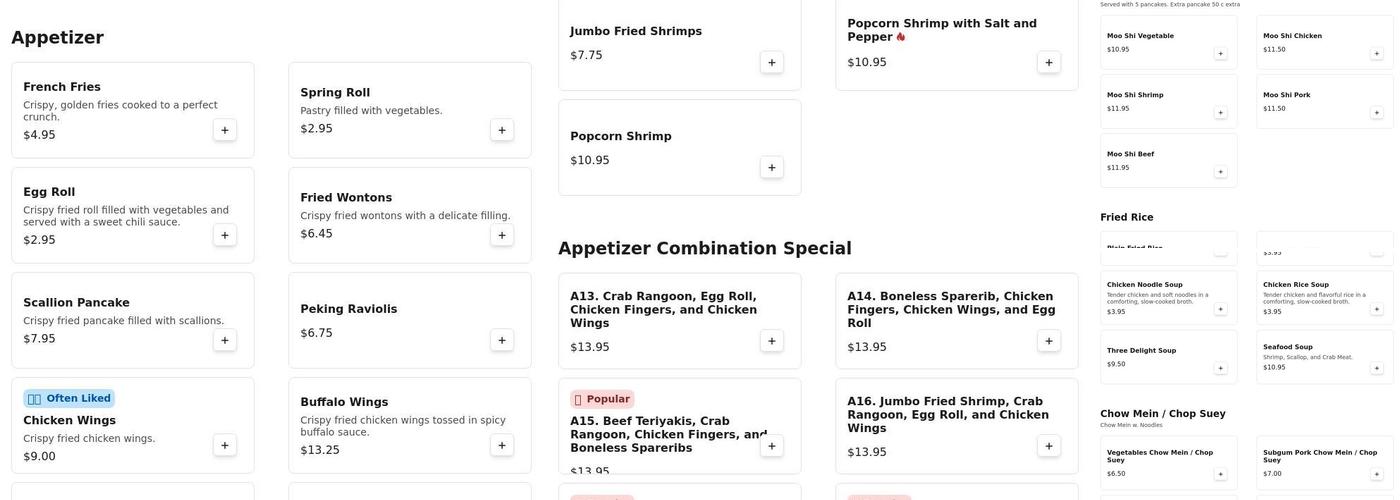This screenshot has width=1400, height=500.
Task: Add Peking Raviolis via plus icon
Action: tap(502, 340)
